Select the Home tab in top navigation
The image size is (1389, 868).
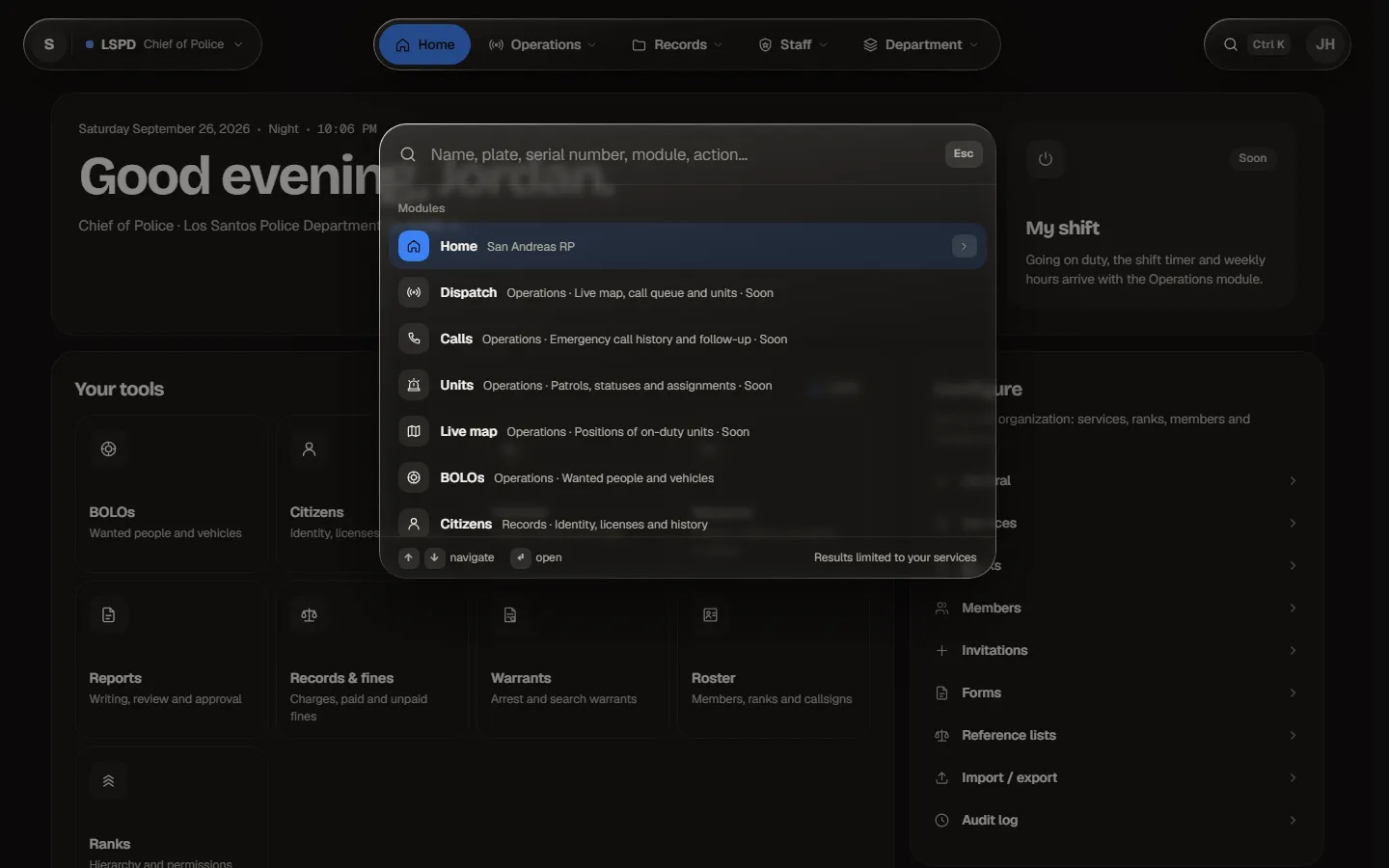(x=424, y=44)
